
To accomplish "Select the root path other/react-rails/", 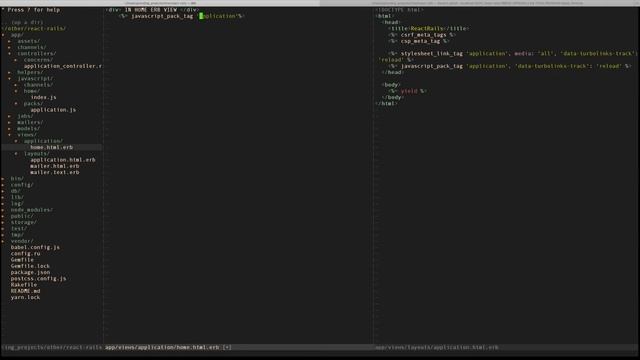I will click(34, 29).
